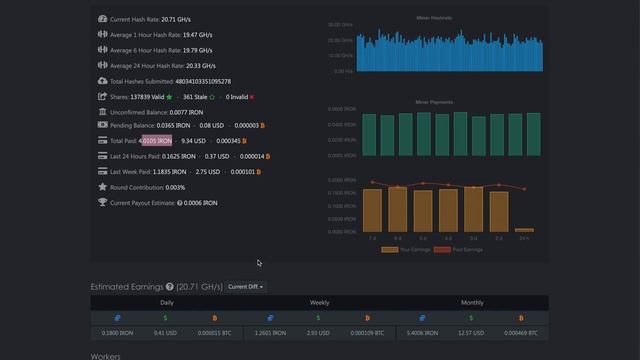Click the Weekly column header
The width and height of the screenshot is (640, 360).
[x=320, y=302]
